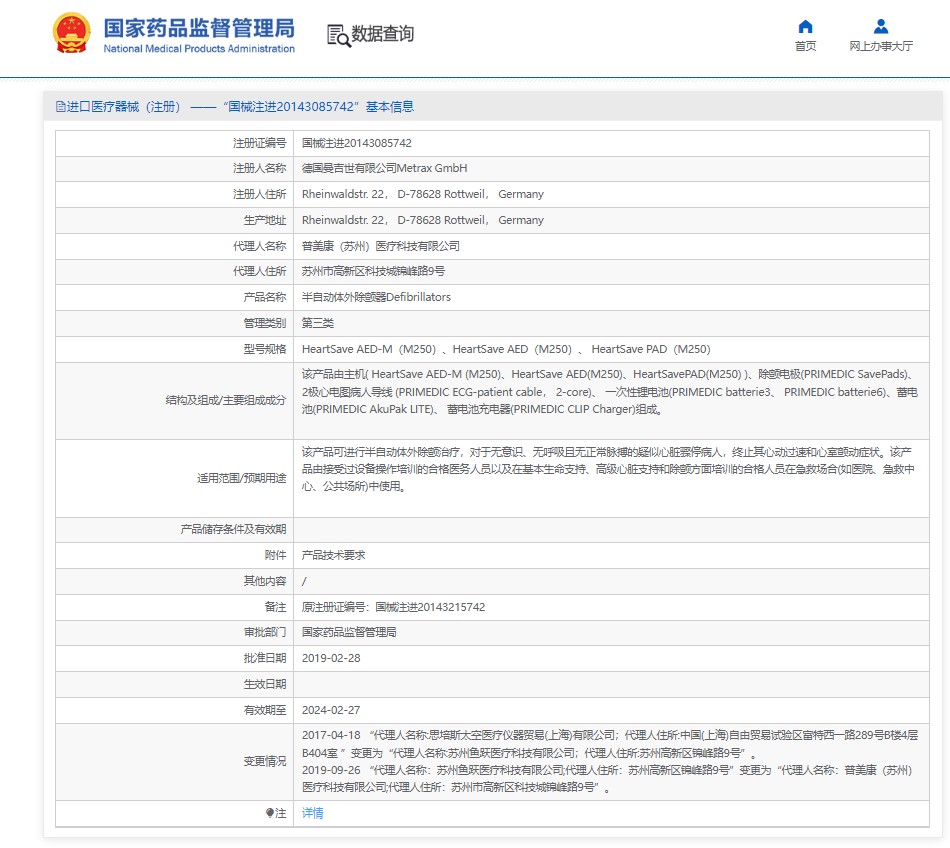Image resolution: width=950 pixels, height=848 pixels.
Task: Click the 变更情况 label
Action: pos(265,761)
